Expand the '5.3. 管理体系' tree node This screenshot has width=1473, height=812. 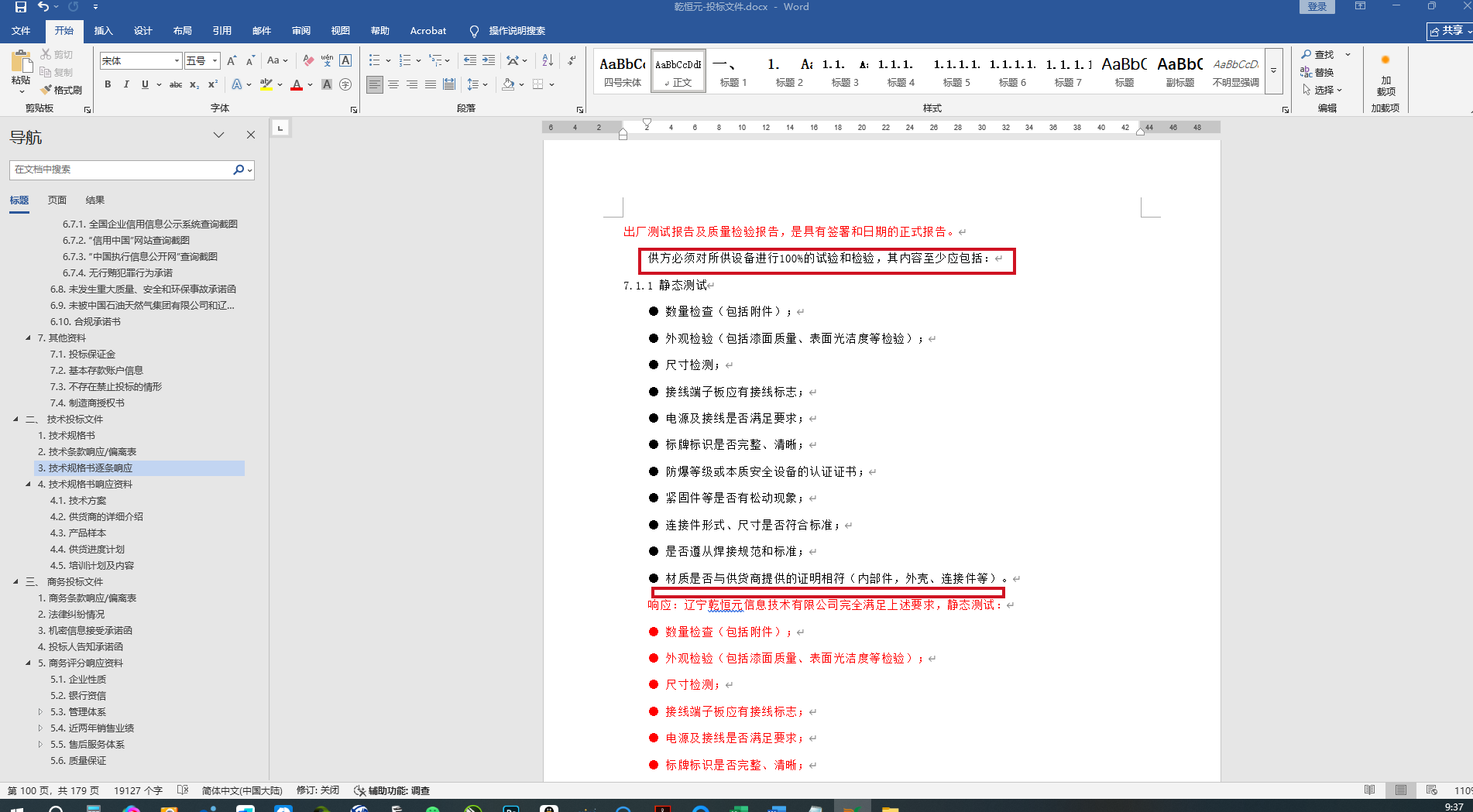[41, 711]
